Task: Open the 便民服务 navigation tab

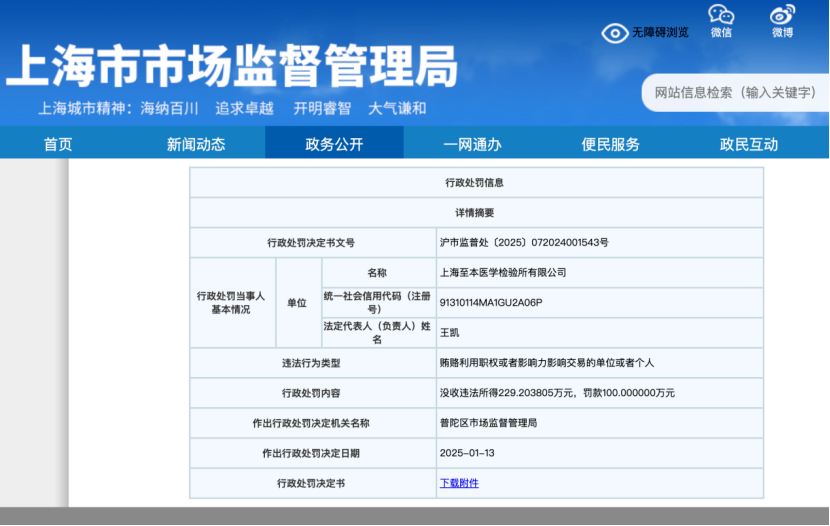Action: click(x=610, y=144)
